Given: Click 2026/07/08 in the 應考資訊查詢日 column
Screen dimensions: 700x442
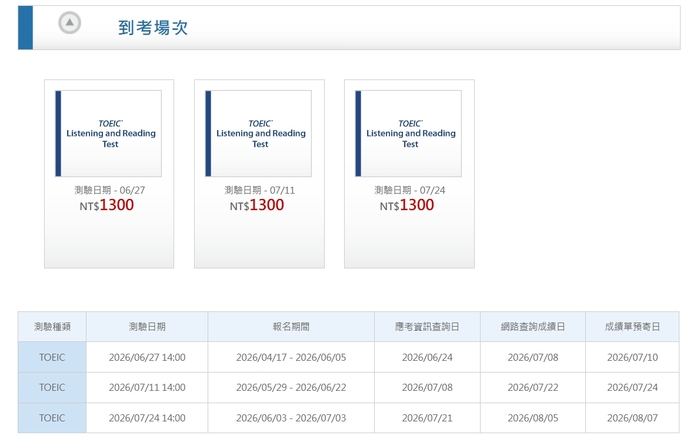Looking at the screenshot, I should click(x=427, y=388).
